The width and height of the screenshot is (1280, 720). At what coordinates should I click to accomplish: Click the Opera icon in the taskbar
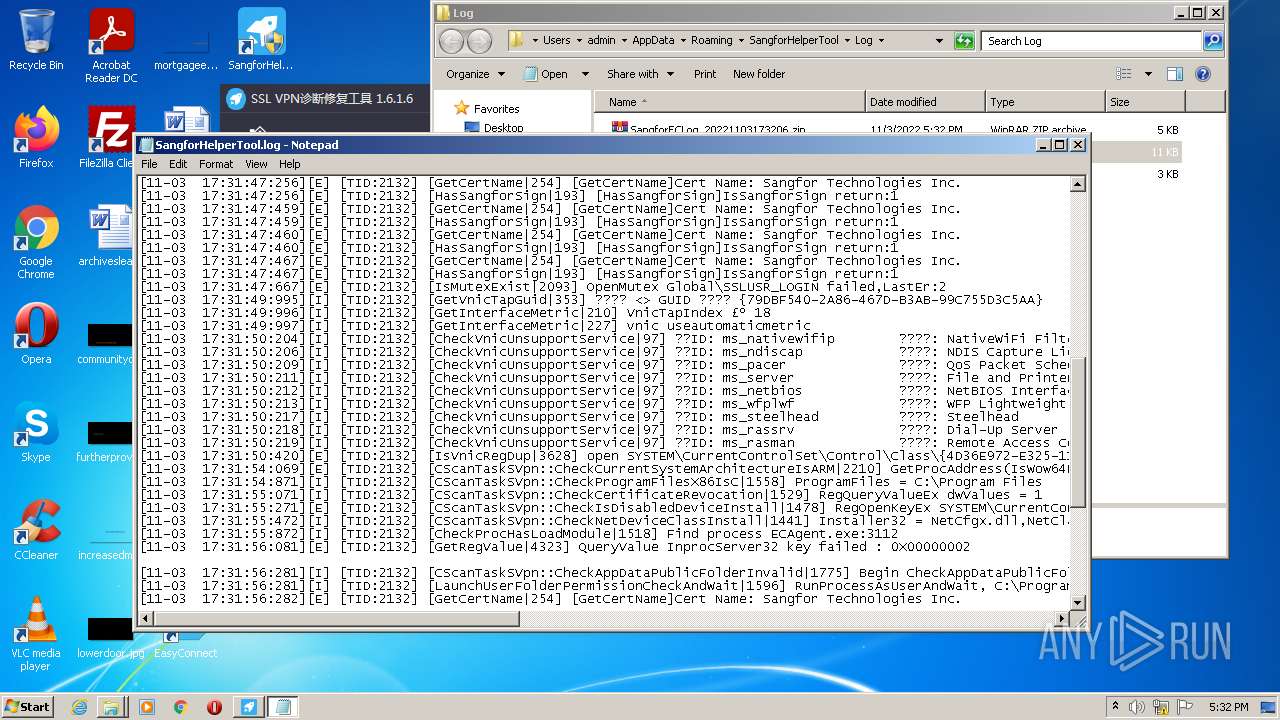pos(214,707)
